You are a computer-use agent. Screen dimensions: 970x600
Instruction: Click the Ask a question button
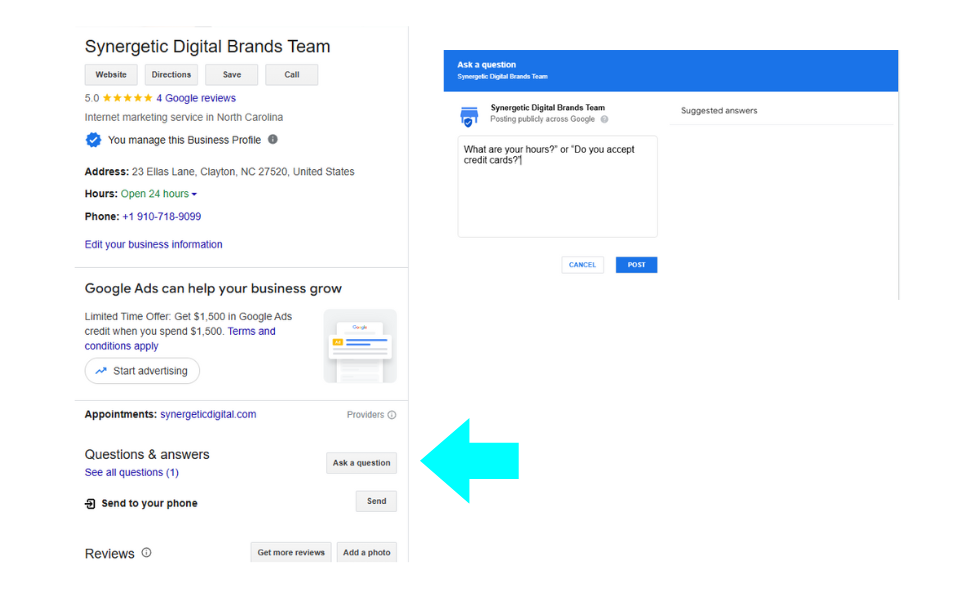point(361,463)
